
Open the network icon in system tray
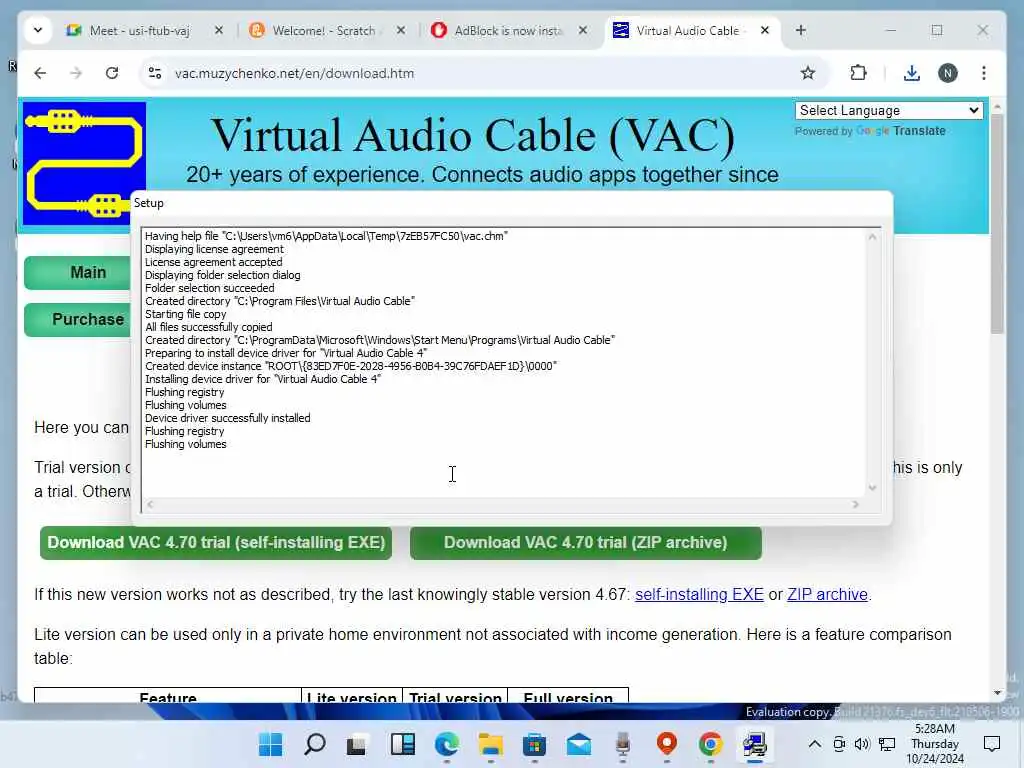click(x=887, y=744)
